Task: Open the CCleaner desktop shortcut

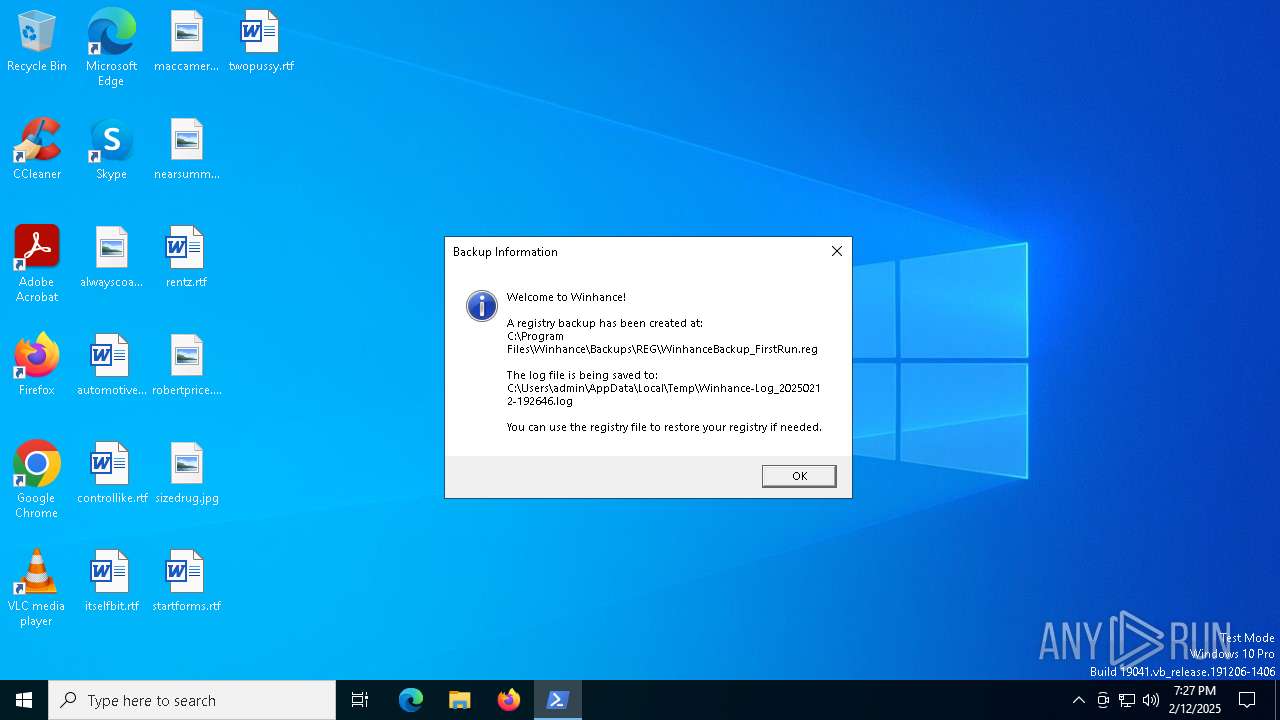Action: coord(37,149)
